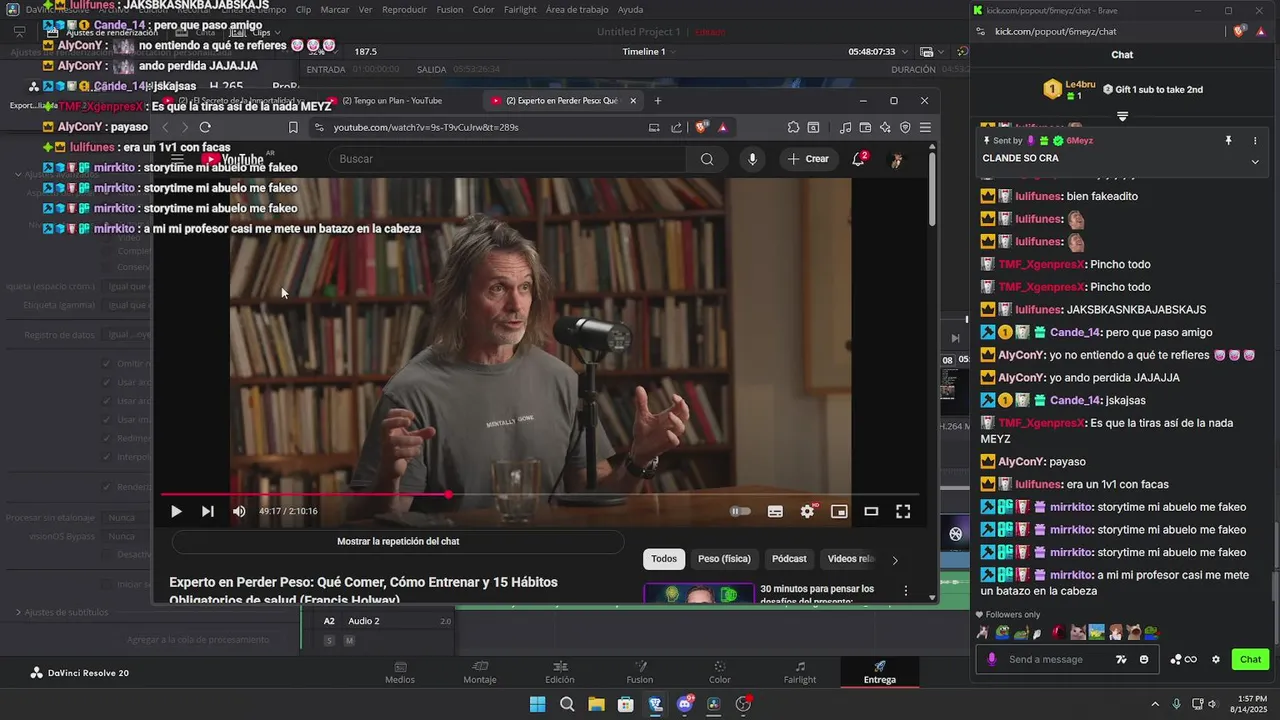Click Le4bru top gifter name
Image resolution: width=1280 pixels, height=720 pixels.
[1080, 84]
